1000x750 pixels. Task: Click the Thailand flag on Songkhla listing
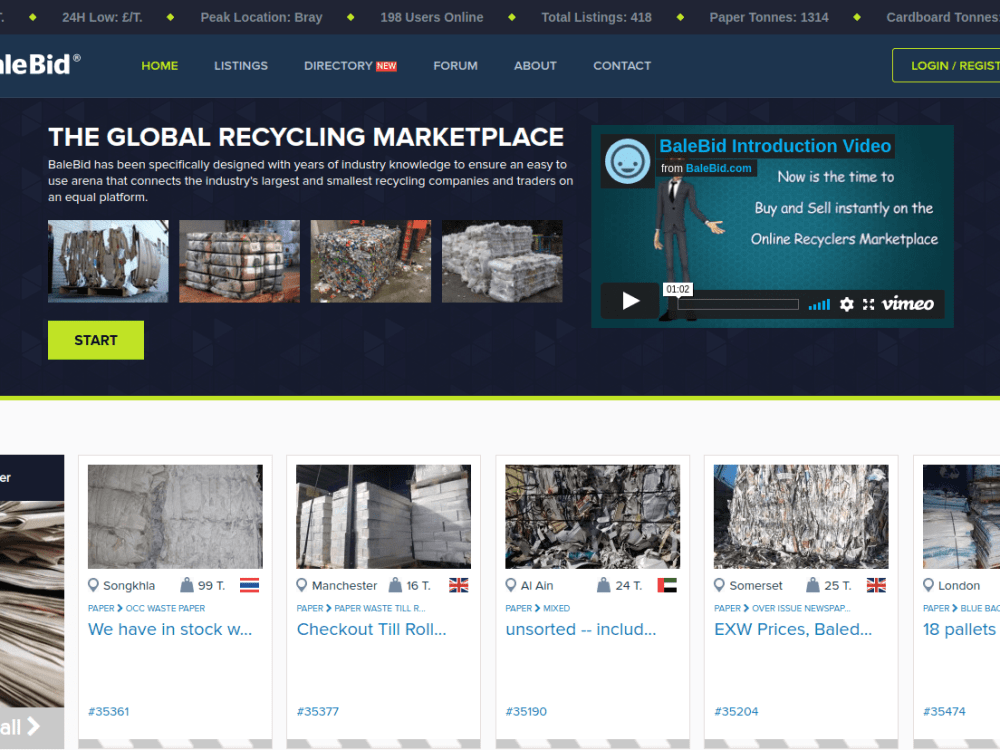(x=249, y=585)
